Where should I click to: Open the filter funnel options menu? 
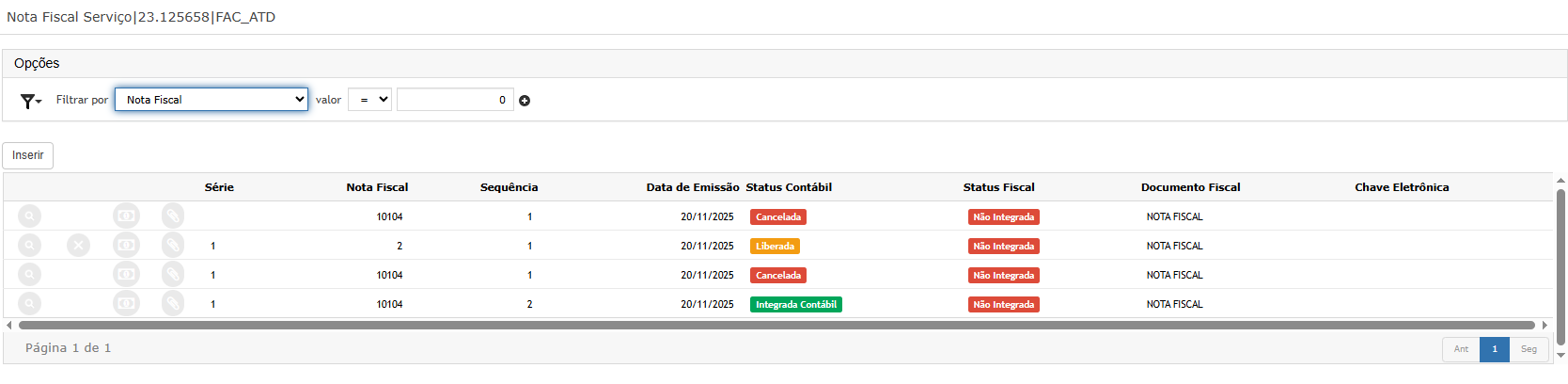pyautogui.click(x=30, y=101)
